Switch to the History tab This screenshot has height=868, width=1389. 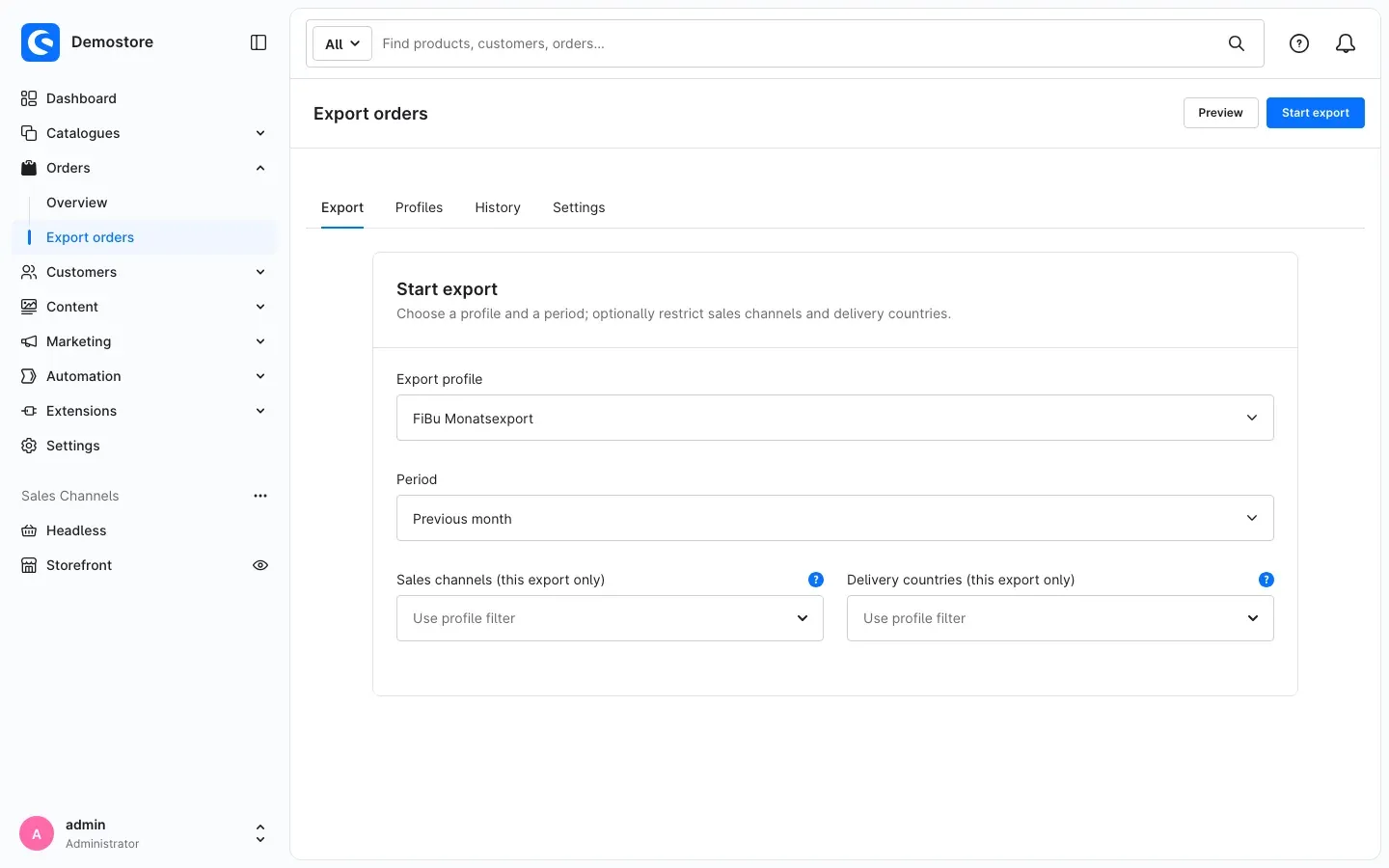coord(498,207)
